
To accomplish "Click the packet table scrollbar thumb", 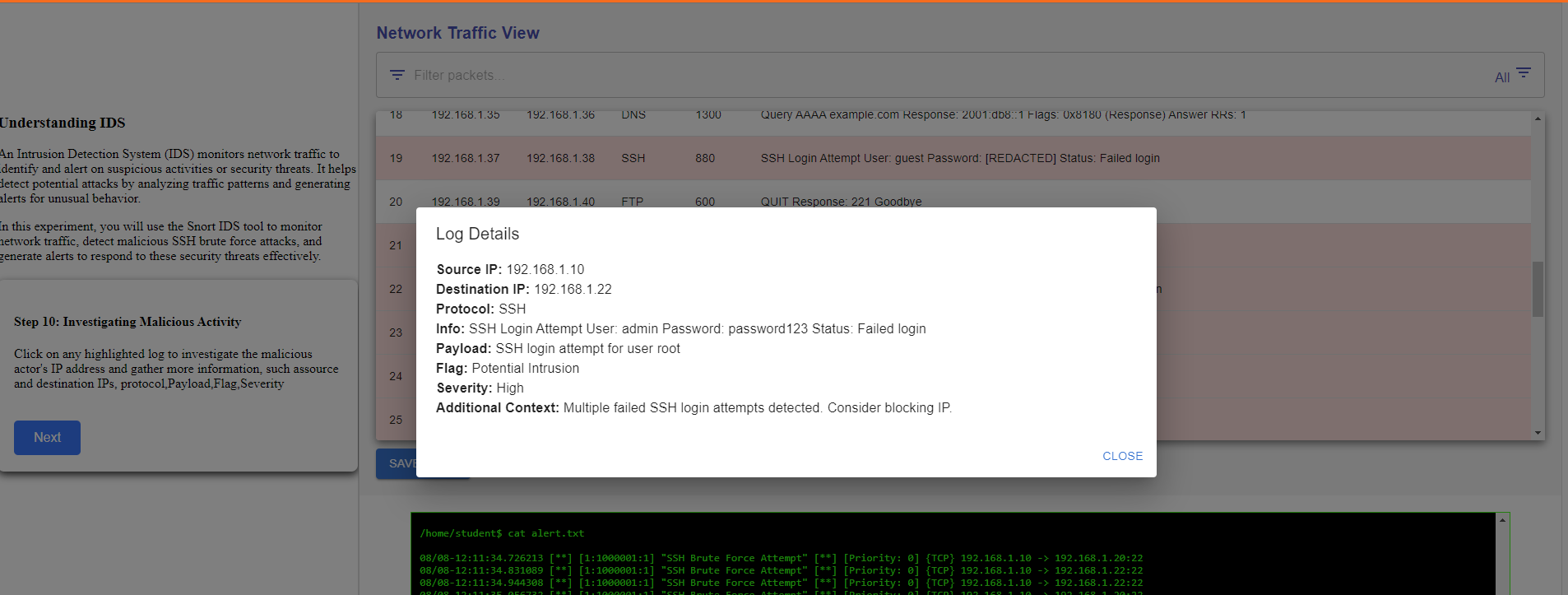I will click(x=1538, y=289).
